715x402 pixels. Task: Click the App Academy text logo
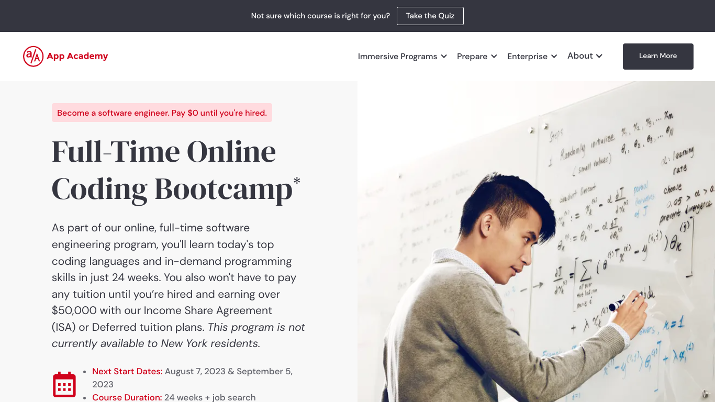(x=77, y=56)
